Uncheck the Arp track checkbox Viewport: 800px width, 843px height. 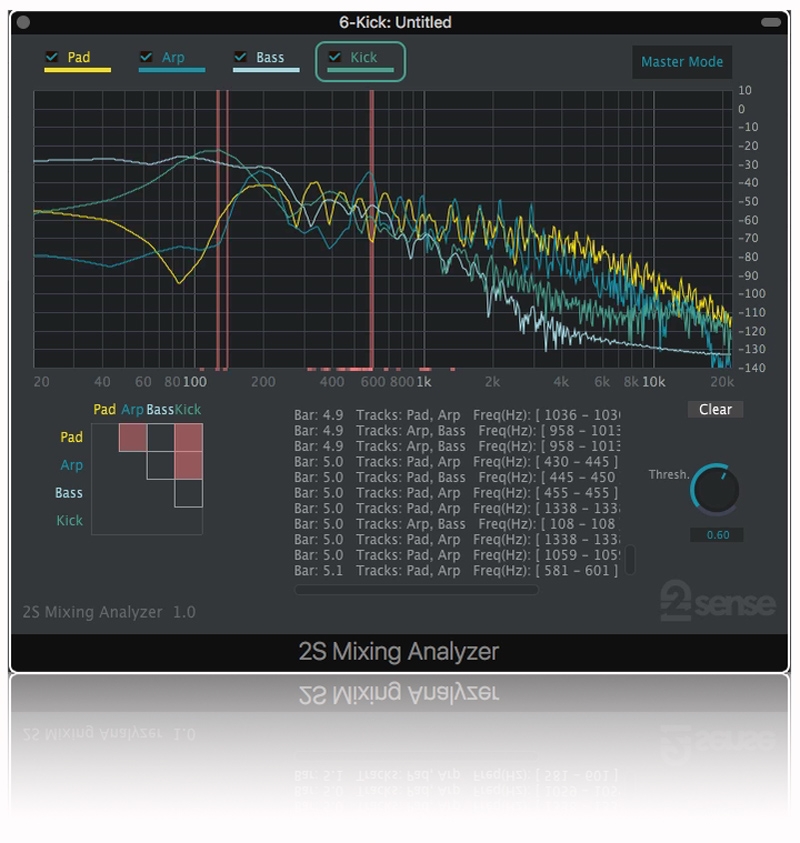(x=146, y=57)
